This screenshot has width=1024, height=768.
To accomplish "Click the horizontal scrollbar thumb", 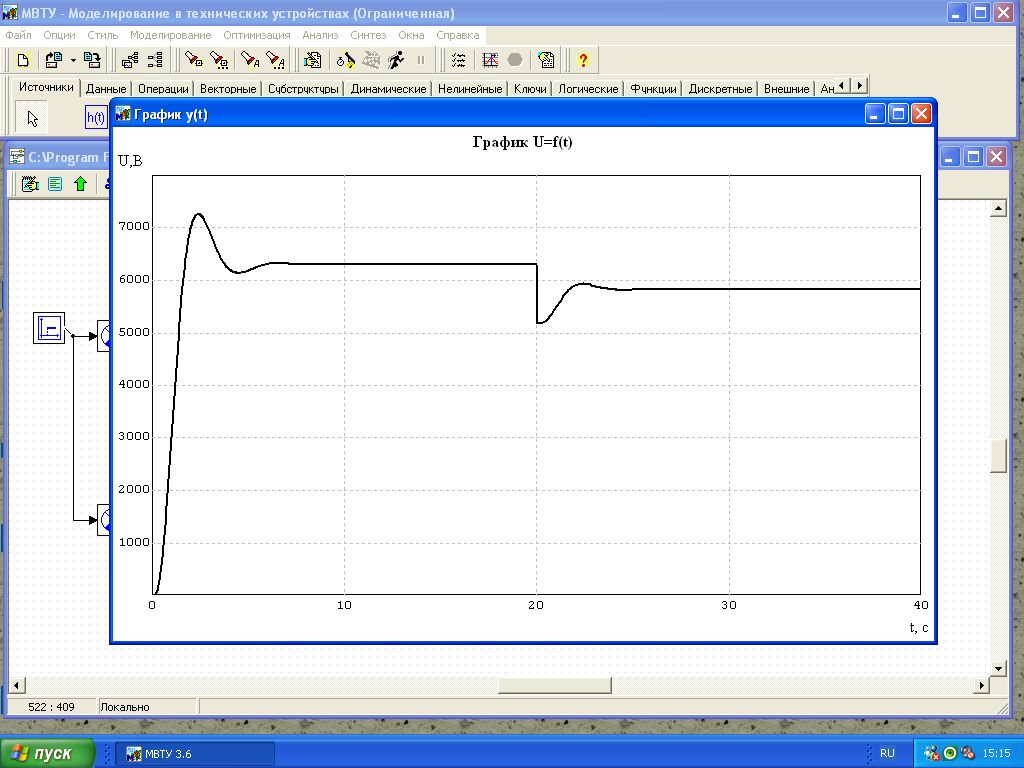I will coord(554,685).
